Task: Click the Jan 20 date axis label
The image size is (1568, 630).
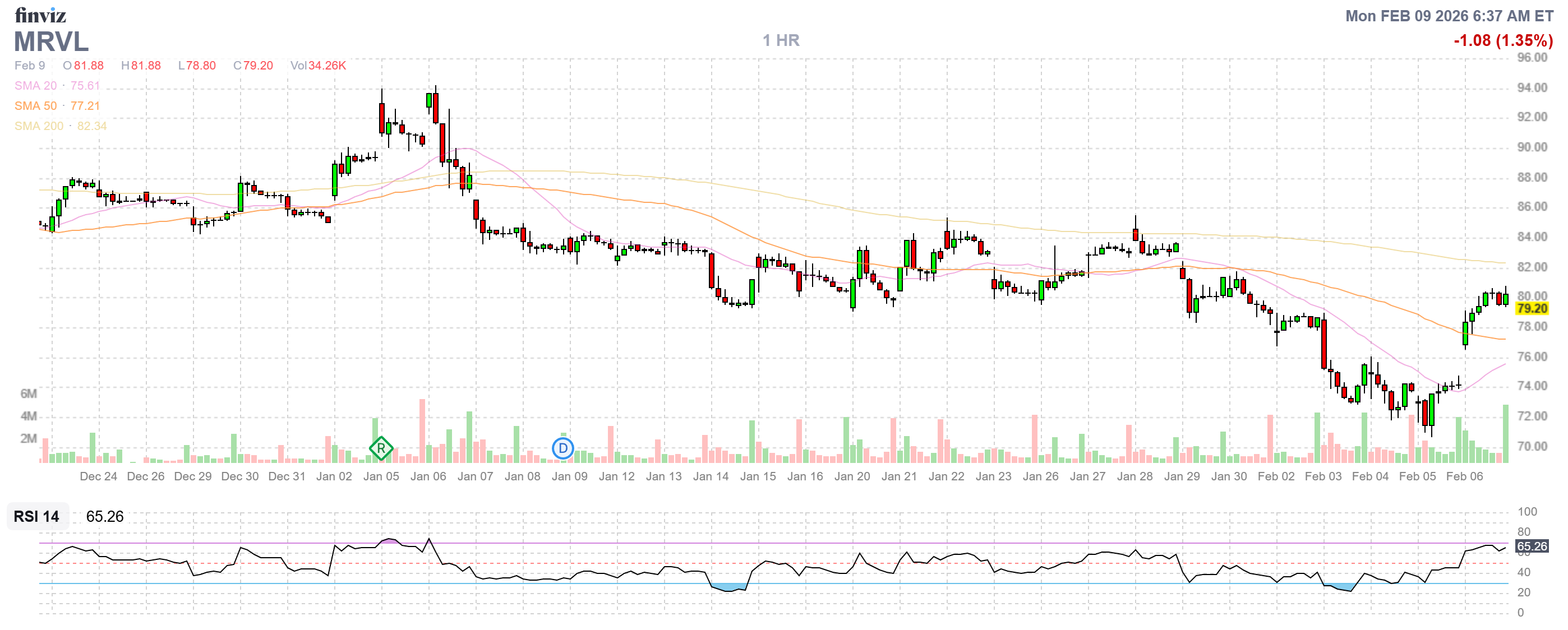Action: (x=852, y=476)
